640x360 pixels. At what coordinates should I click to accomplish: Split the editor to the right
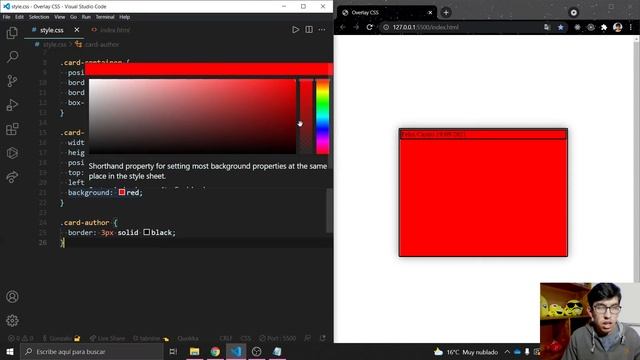[309, 30]
